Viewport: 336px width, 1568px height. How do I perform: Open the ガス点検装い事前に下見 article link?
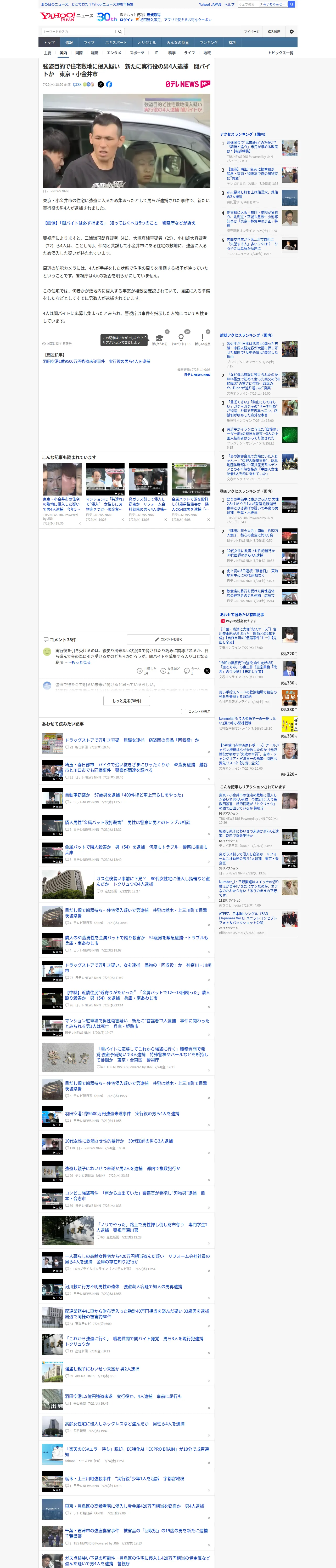(x=153, y=881)
